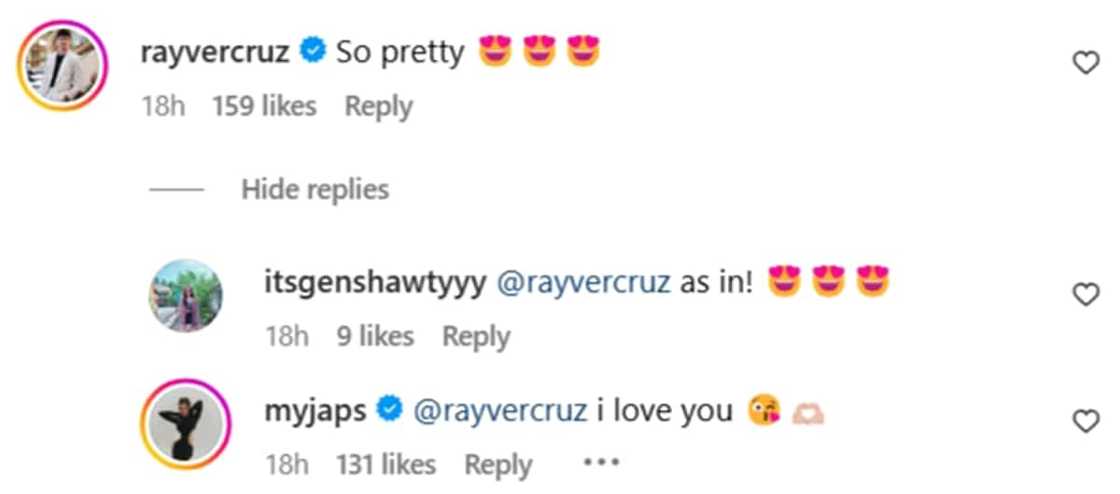The image size is (1120, 494).
Task: Reply to rayvercruz's comment
Action: click(x=378, y=106)
